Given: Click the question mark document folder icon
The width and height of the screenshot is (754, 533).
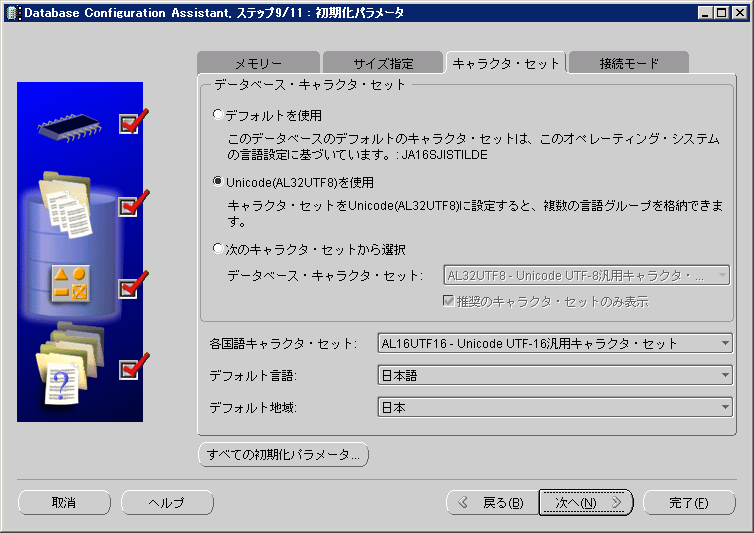Looking at the screenshot, I should [x=69, y=363].
